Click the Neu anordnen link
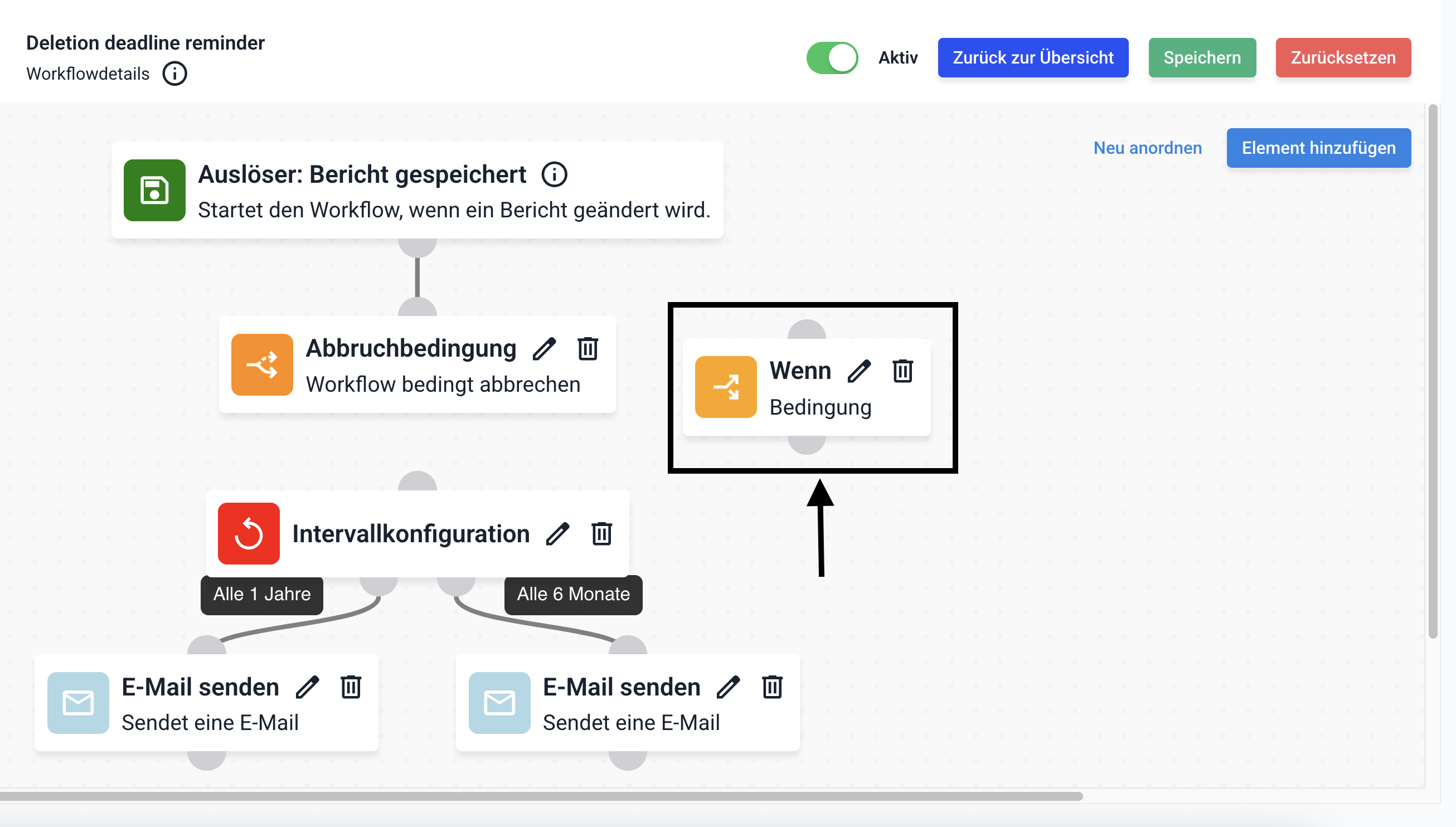Screen dimensions: 1456x827 point(1147,148)
